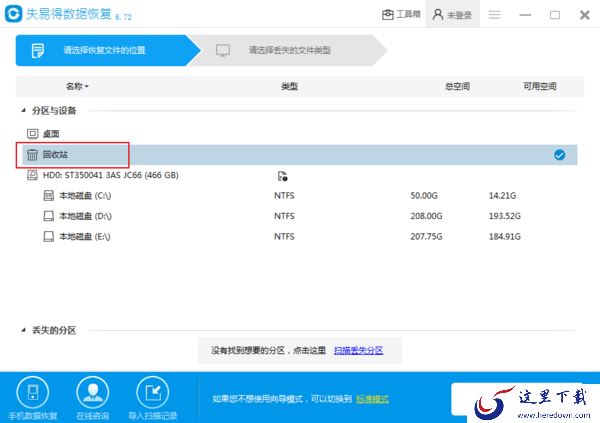600x423 pixels.
Task: Click the 184.91G free space value
Action: tap(505, 237)
